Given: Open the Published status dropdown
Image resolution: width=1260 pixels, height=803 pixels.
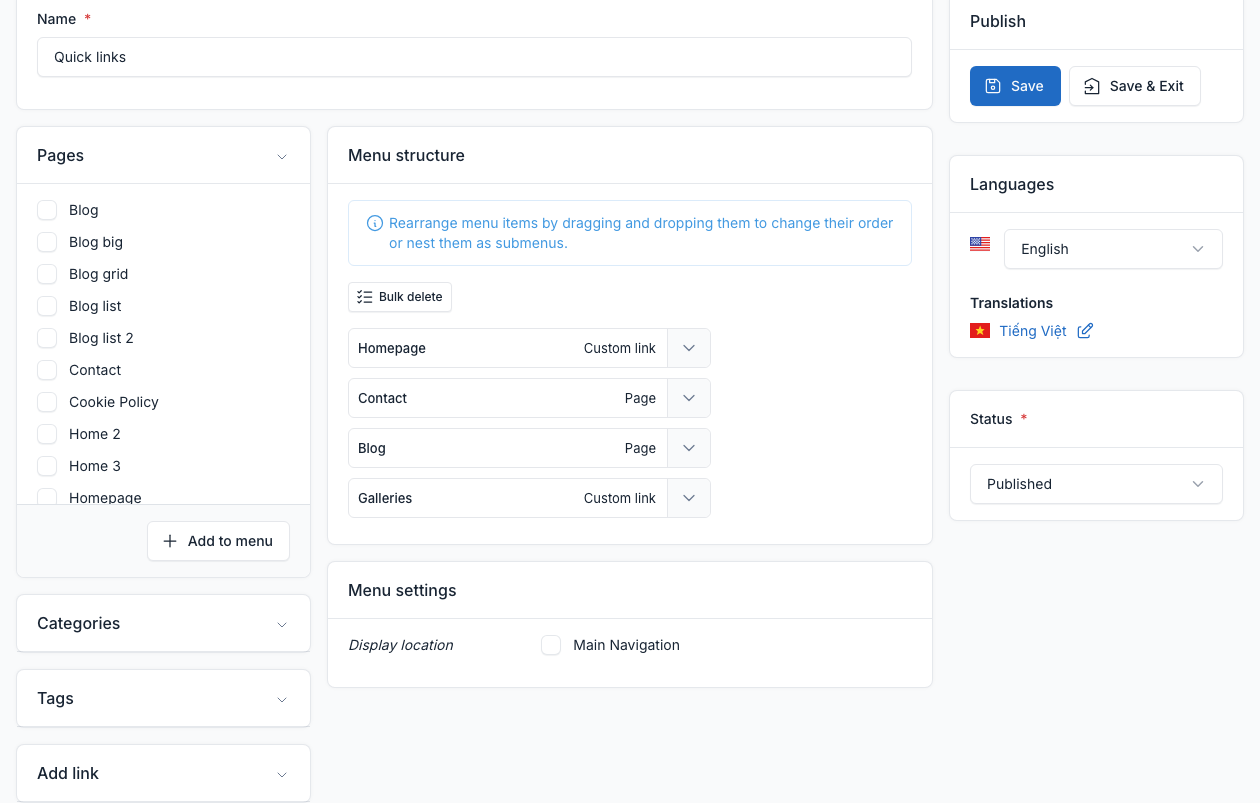Looking at the screenshot, I should pos(1096,484).
